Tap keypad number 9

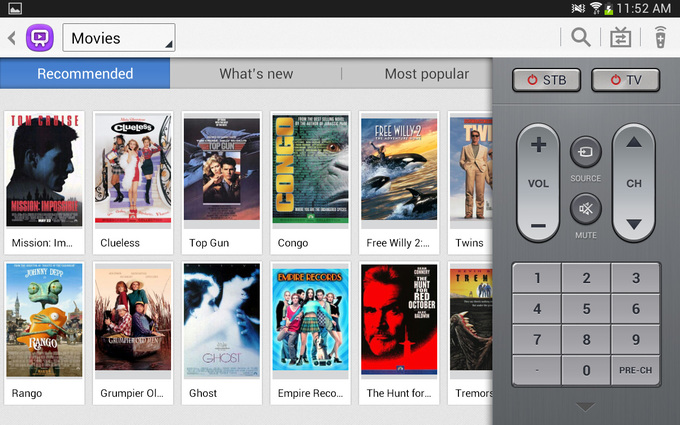[x=636, y=340]
